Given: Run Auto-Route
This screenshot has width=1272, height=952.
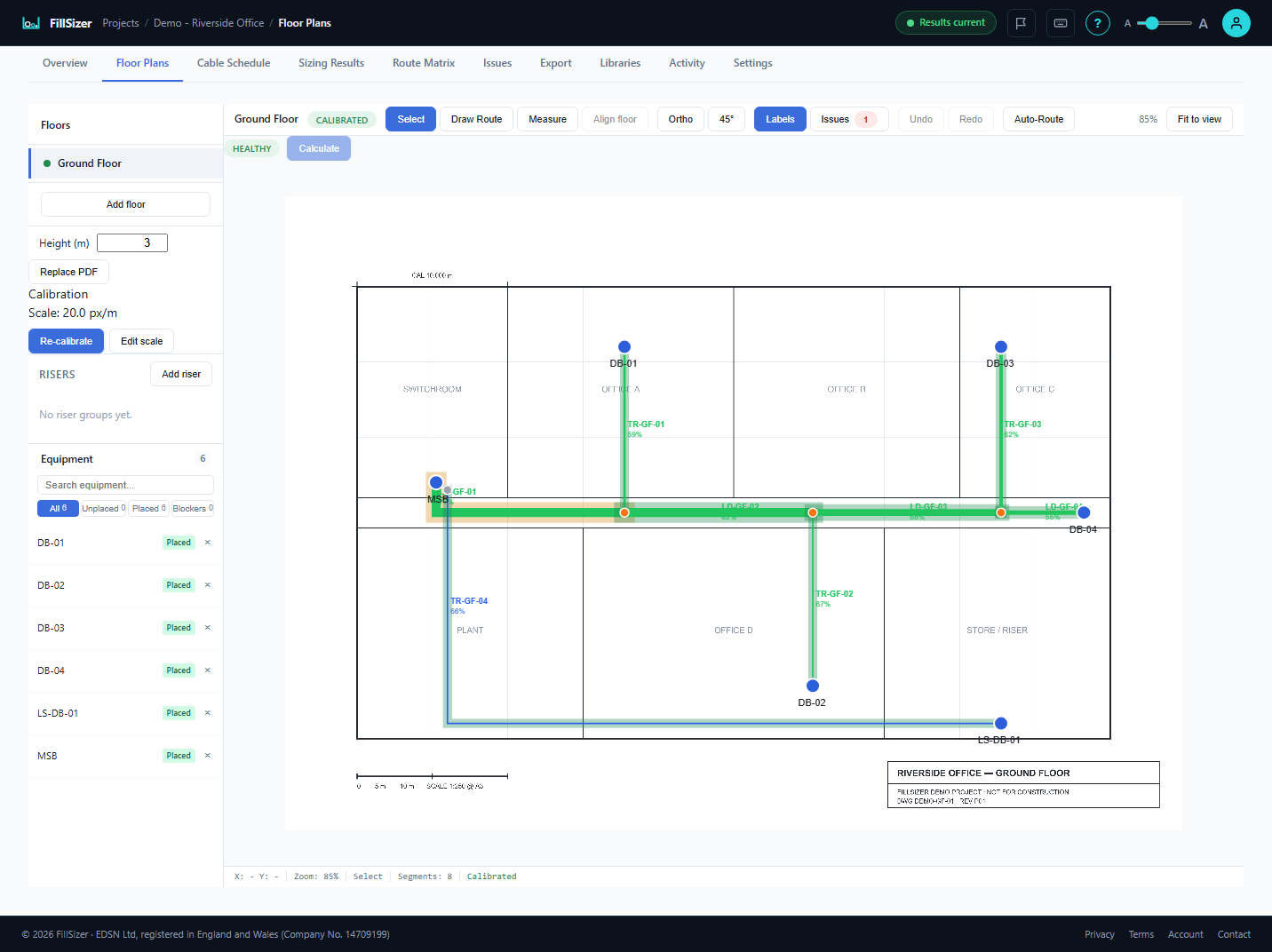Looking at the screenshot, I should [1038, 119].
